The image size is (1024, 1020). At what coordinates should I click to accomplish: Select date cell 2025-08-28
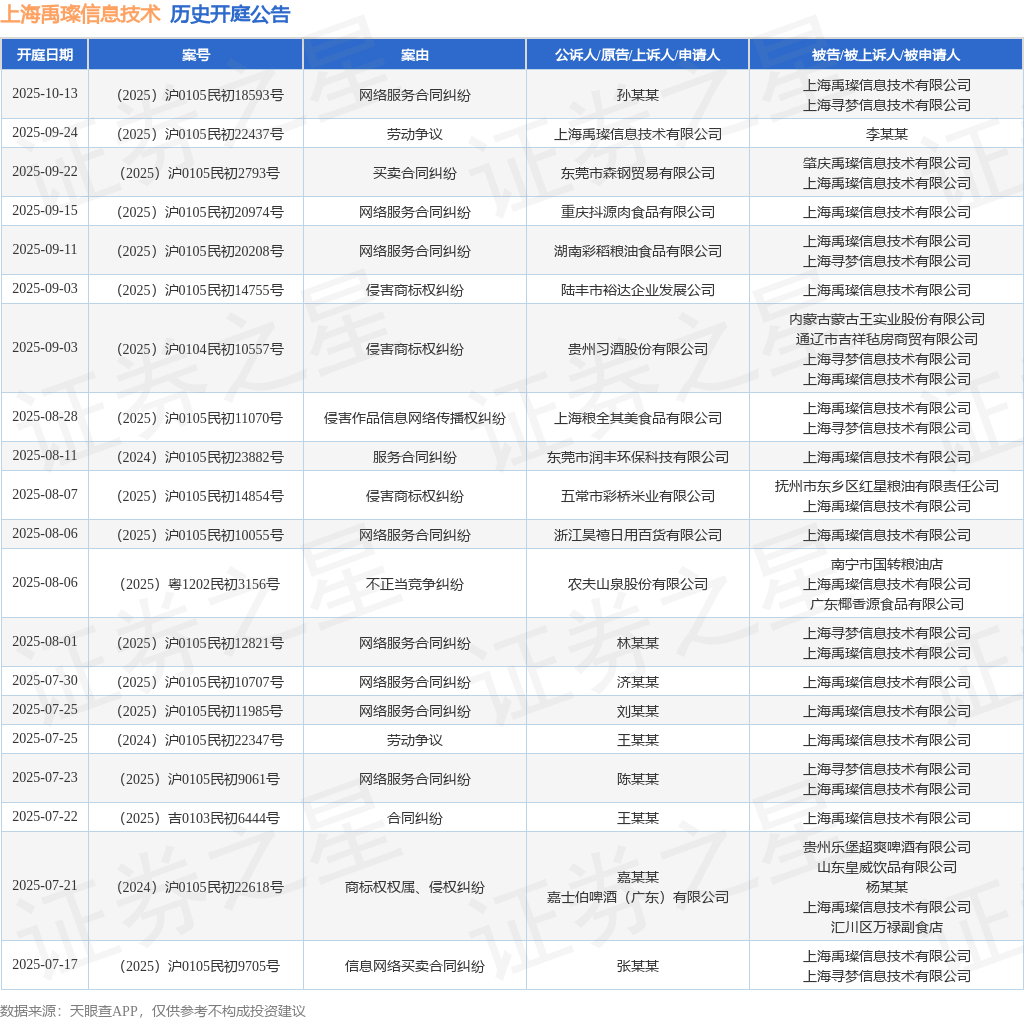tap(44, 417)
